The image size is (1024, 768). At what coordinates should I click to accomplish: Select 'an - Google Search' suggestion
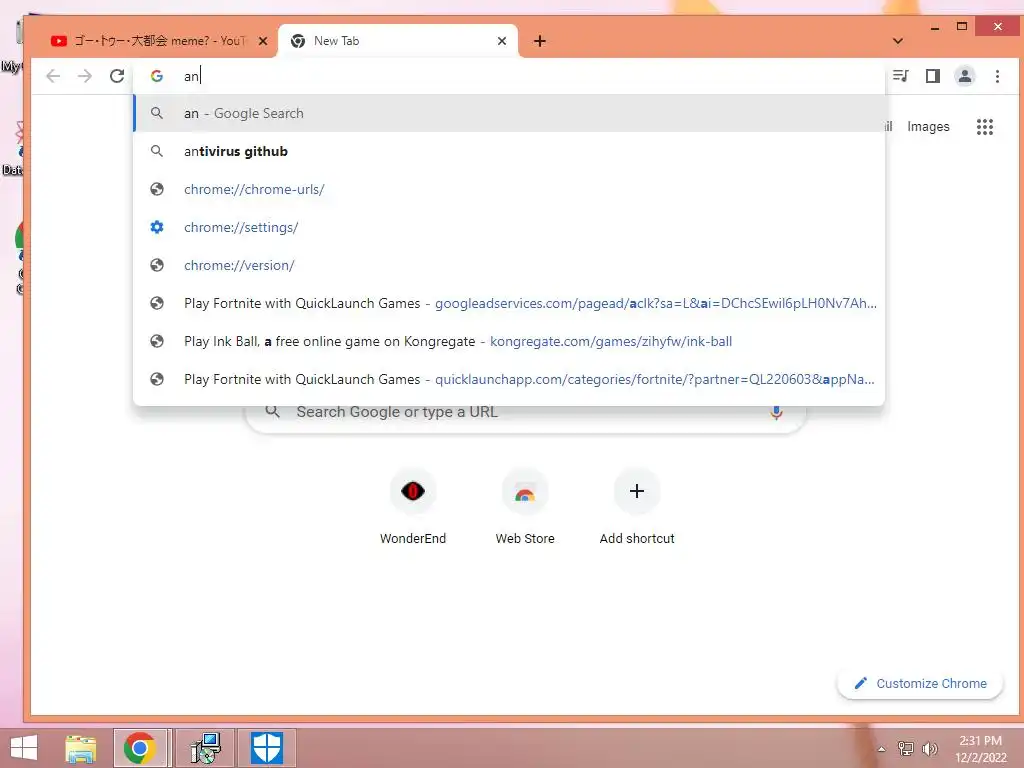click(x=509, y=114)
